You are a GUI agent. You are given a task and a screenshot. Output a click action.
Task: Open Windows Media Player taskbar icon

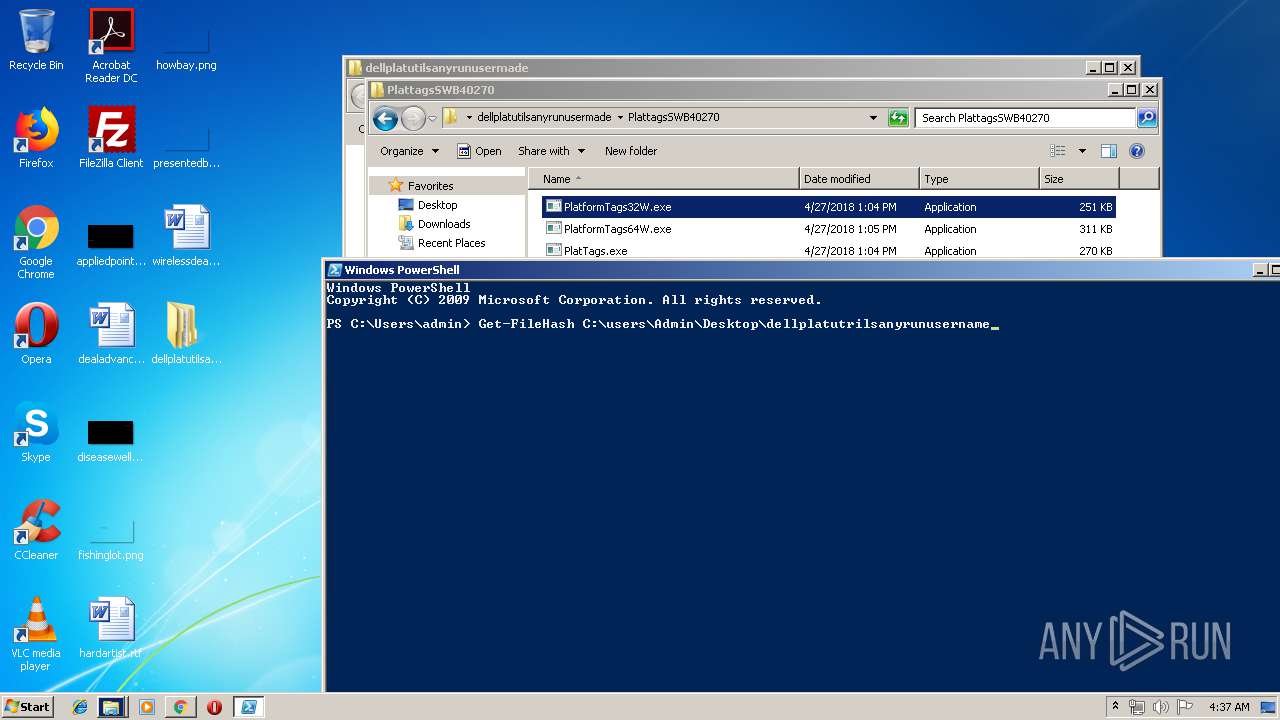[147, 707]
